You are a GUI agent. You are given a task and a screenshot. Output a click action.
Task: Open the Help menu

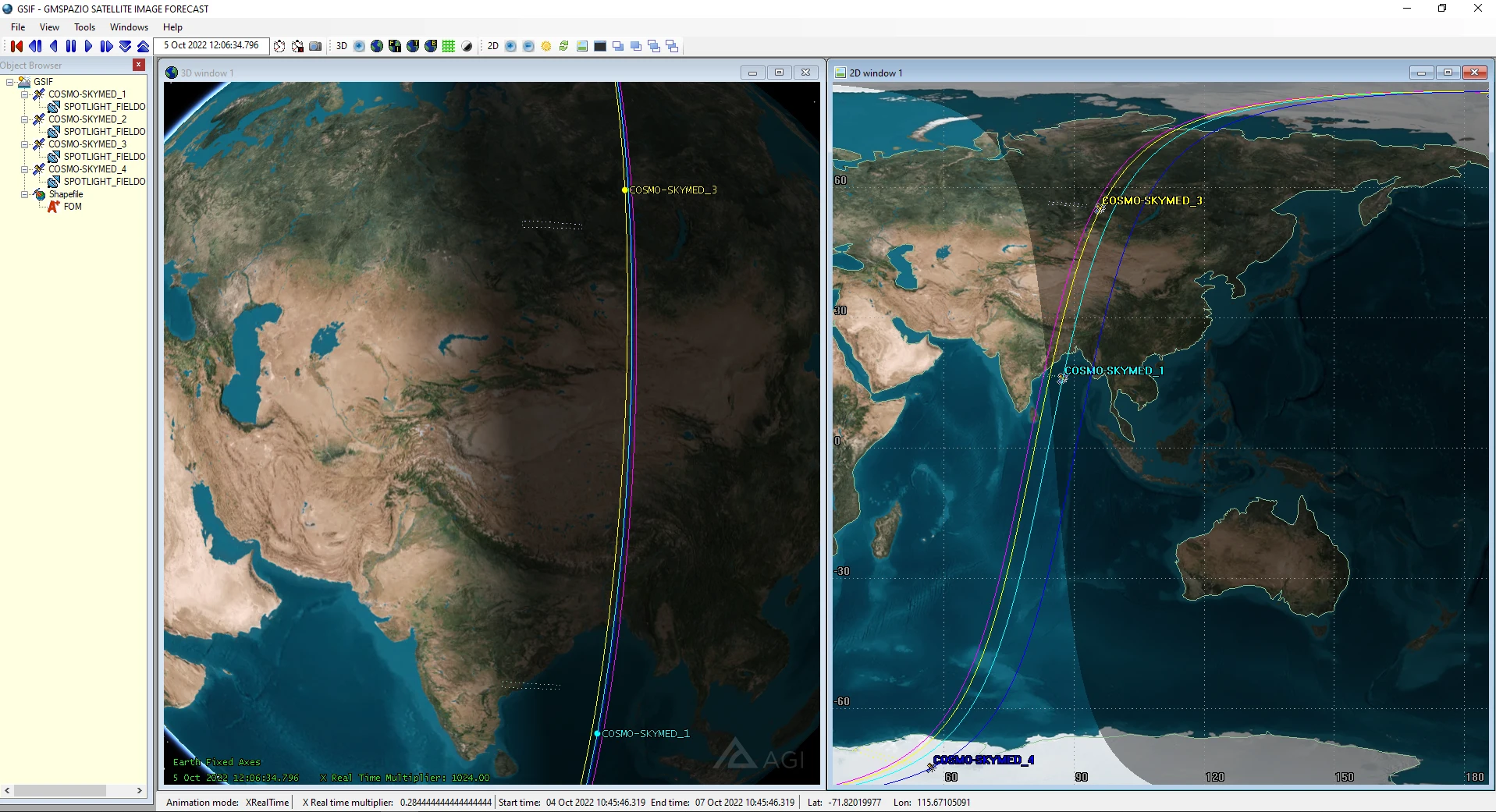point(172,27)
